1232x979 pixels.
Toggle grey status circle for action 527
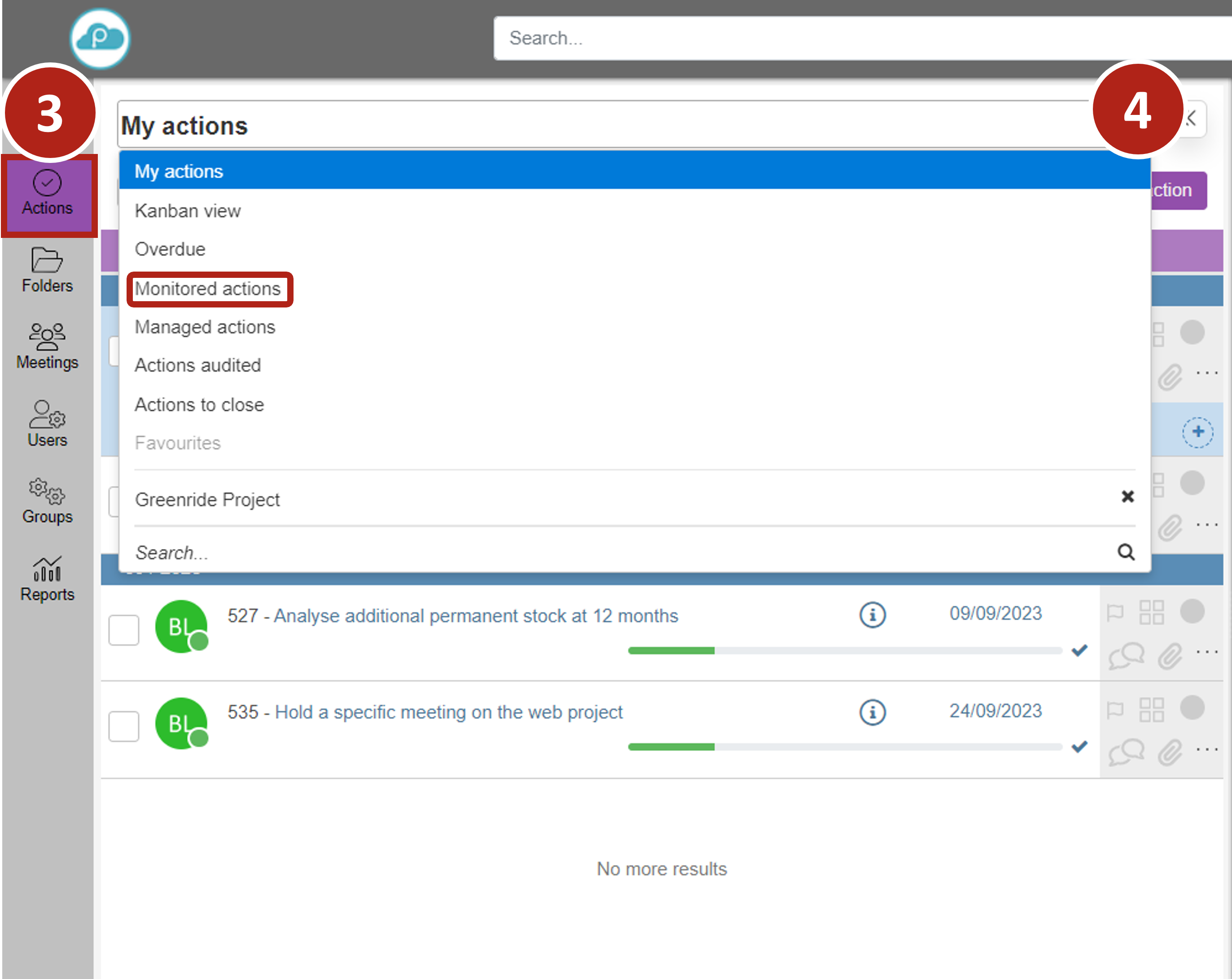(1192, 611)
